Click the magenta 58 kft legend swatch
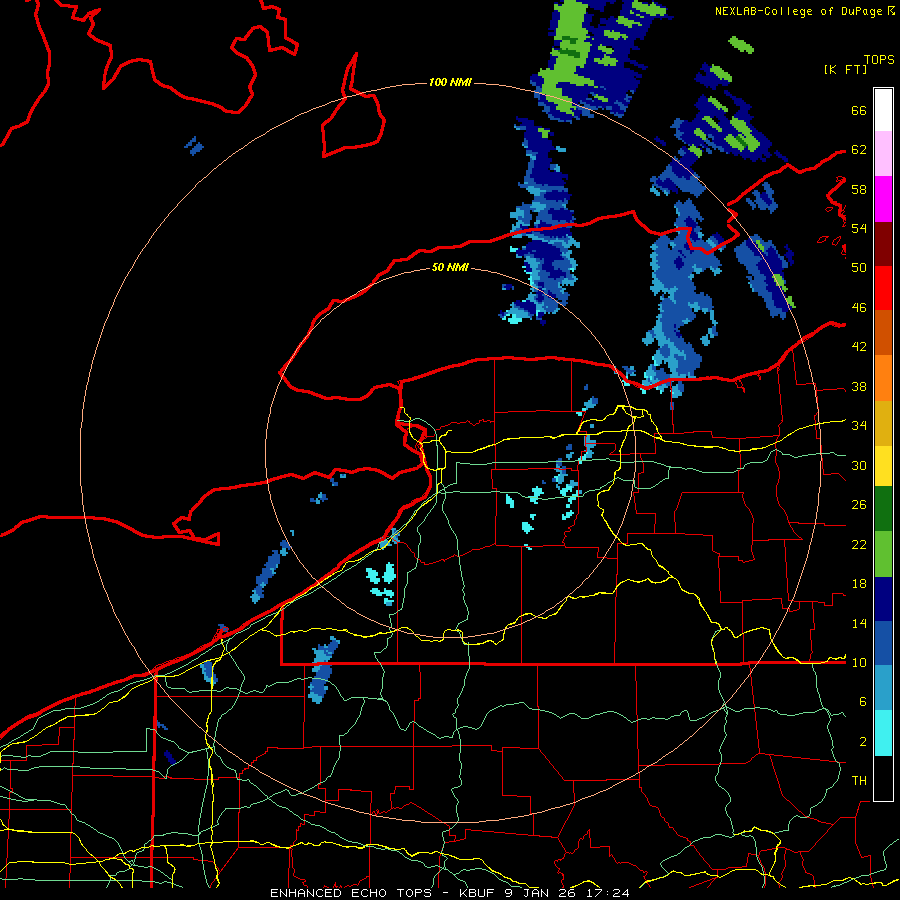 (883, 199)
